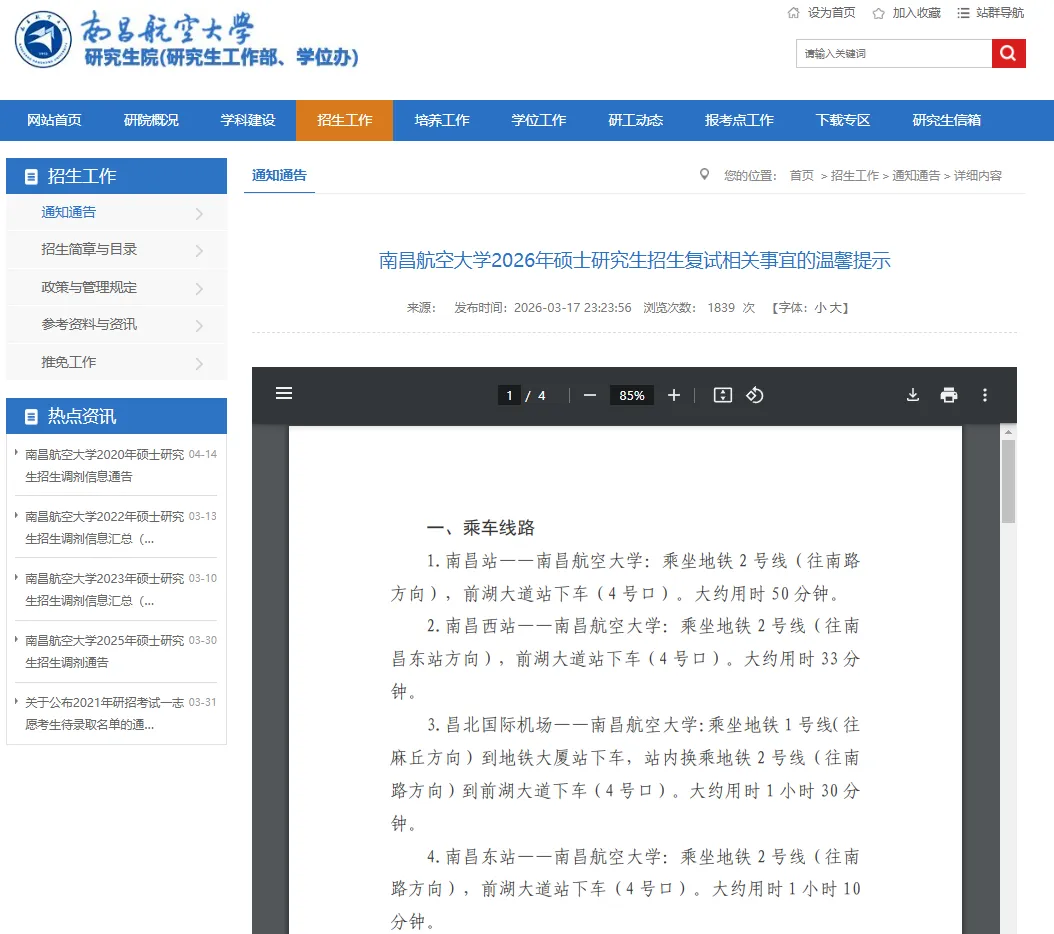
Task: Expand the 通知通告 sidebar chevron
Action: pos(199,214)
